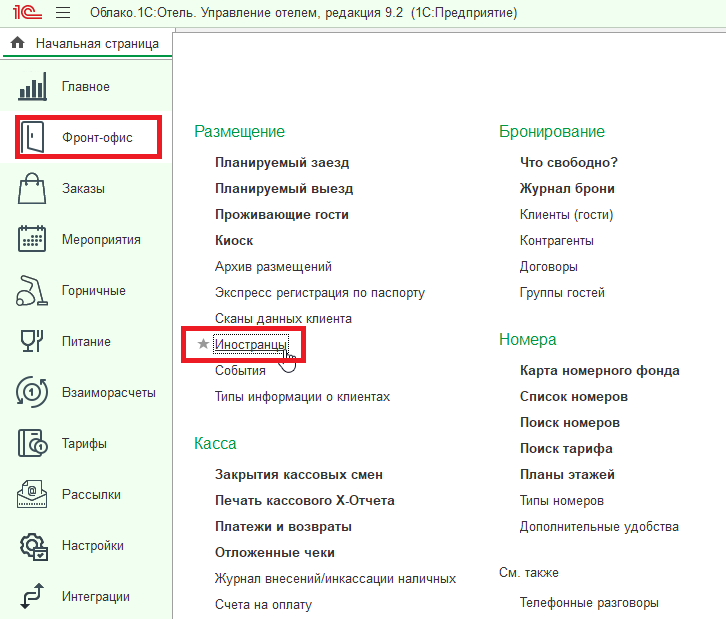
Task: Open the Киоск link
Action: [x=234, y=240]
